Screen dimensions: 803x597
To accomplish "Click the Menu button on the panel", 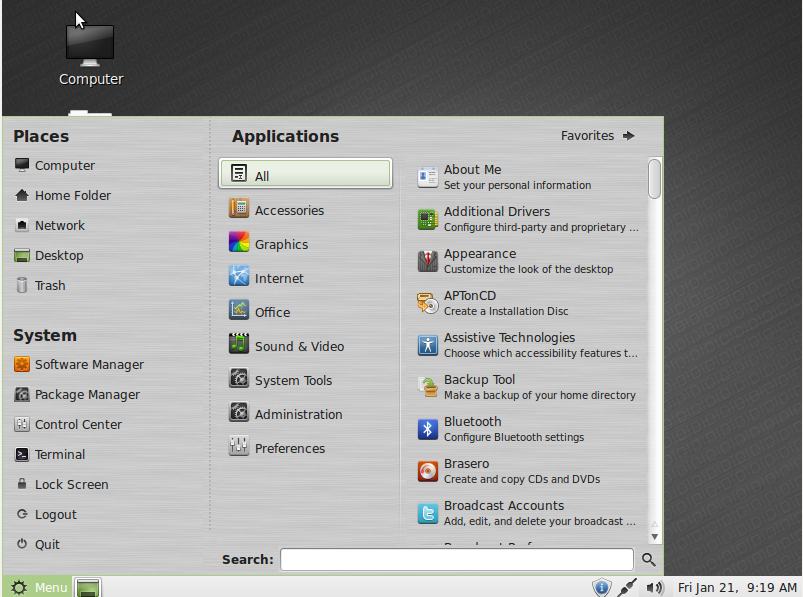I will [38, 587].
